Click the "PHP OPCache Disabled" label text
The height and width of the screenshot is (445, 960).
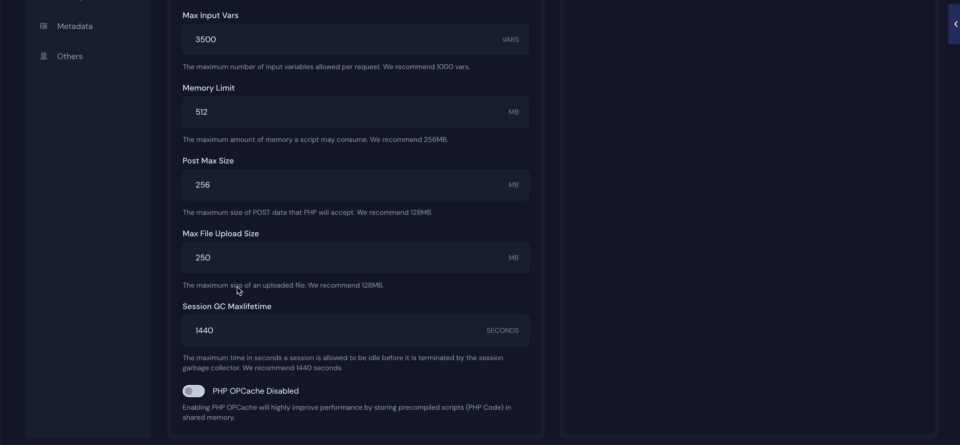255,391
